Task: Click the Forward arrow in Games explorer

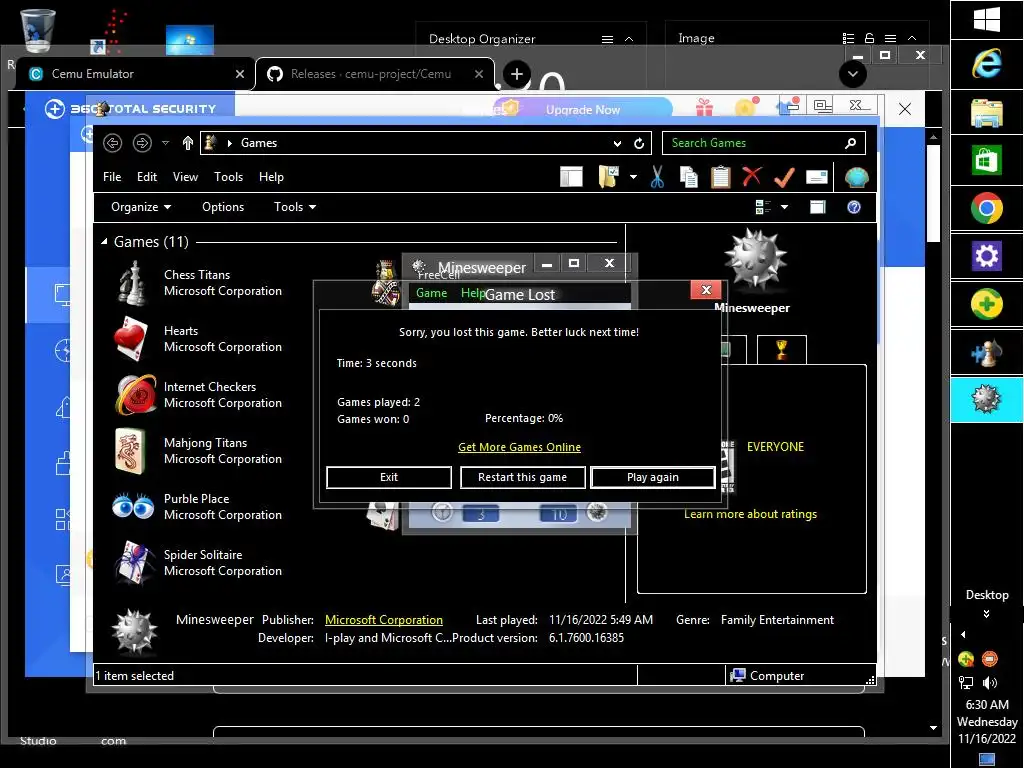Action: coord(142,143)
